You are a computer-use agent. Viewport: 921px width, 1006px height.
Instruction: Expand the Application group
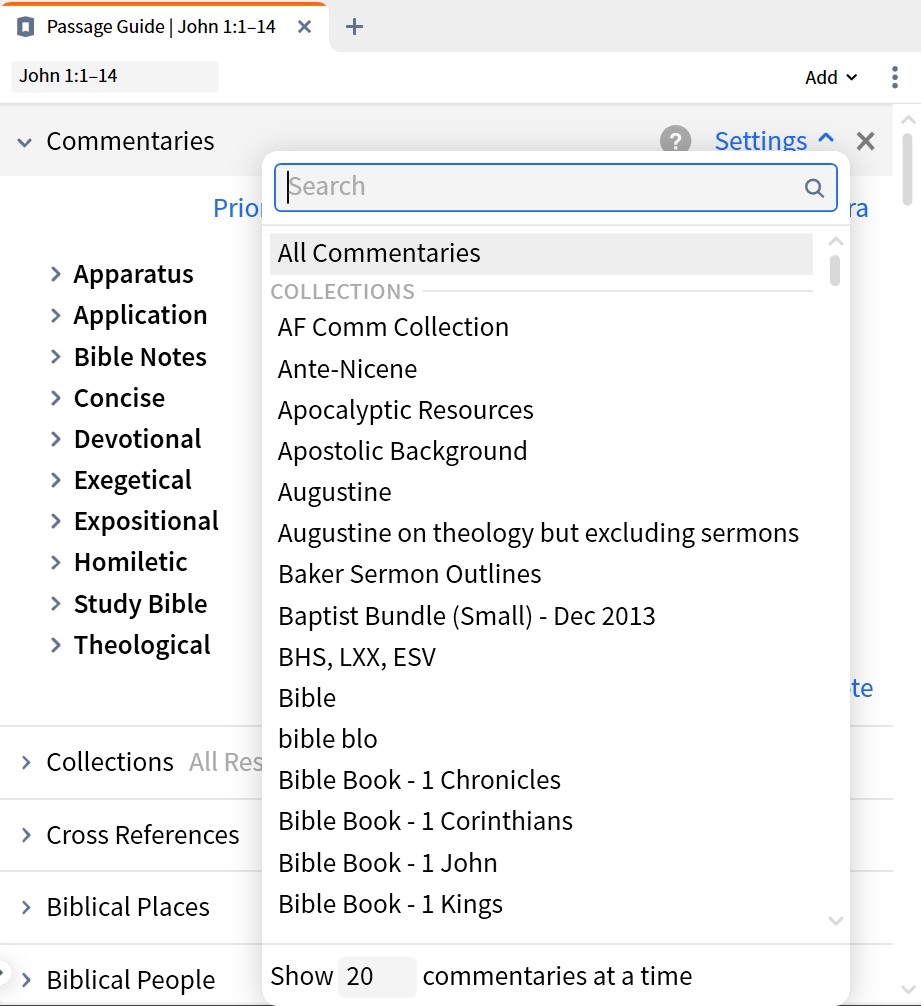[x=56, y=315]
